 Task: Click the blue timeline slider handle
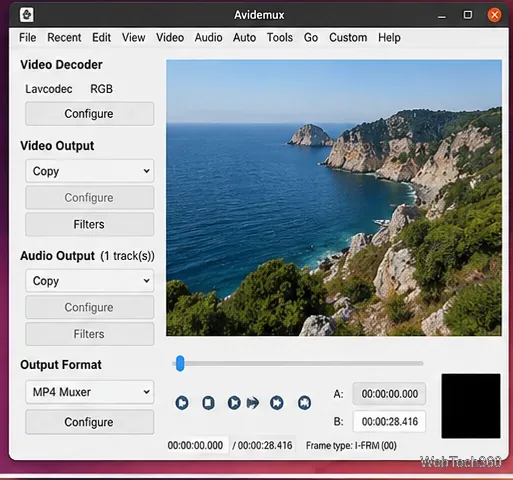[180, 363]
